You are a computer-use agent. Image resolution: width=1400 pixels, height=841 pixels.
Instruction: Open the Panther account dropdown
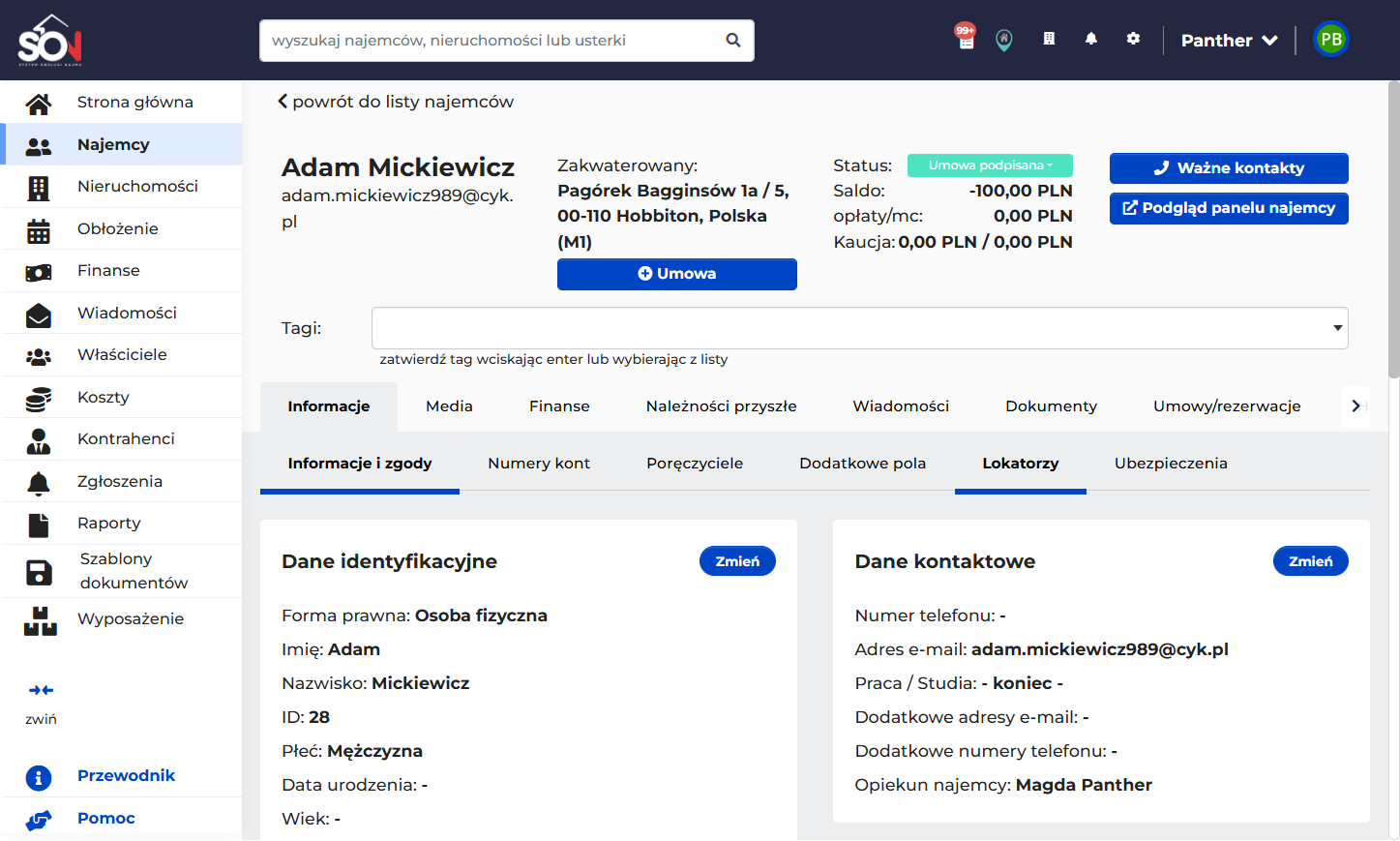point(1229,41)
